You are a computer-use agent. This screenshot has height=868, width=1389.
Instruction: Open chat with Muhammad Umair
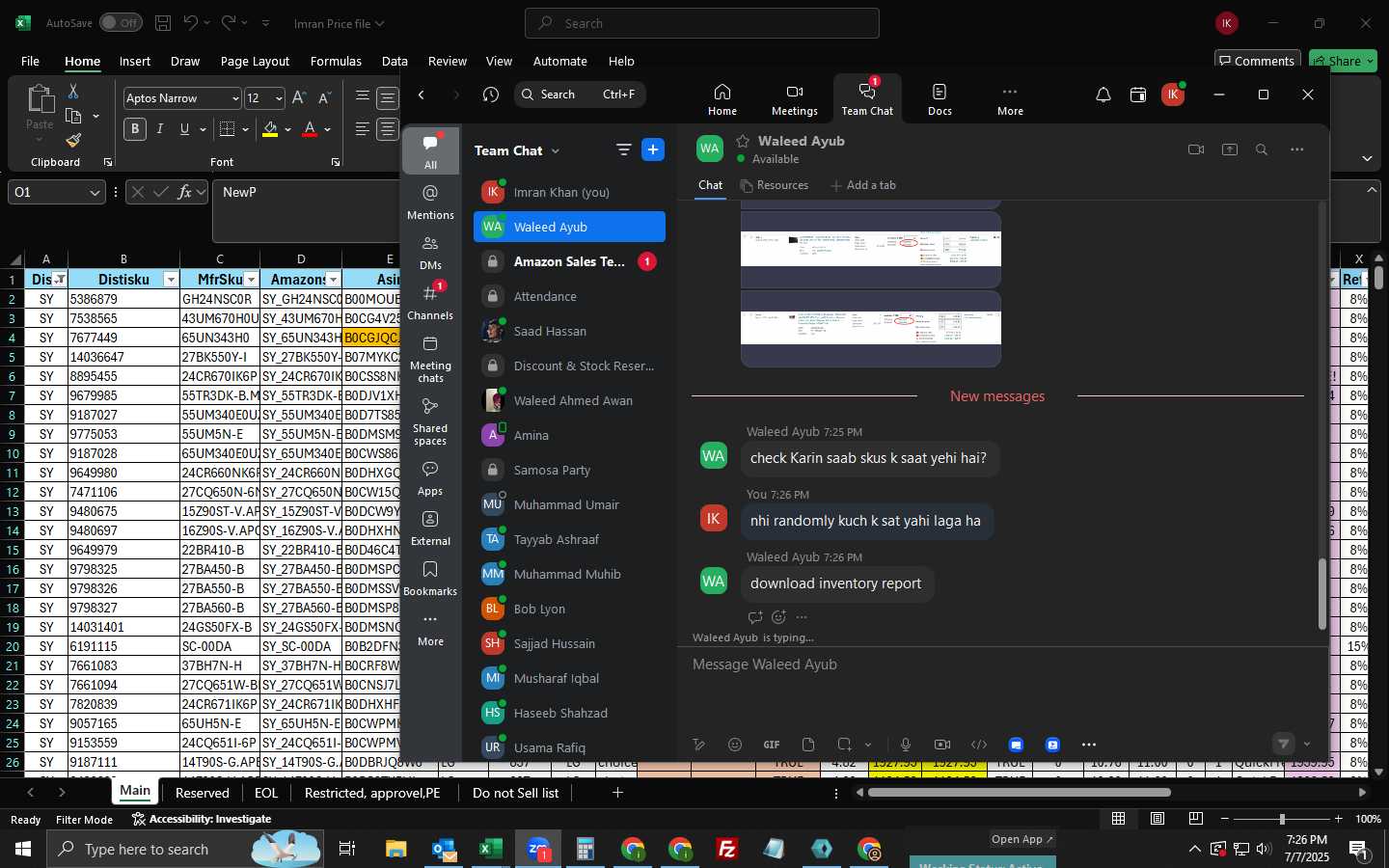click(569, 504)
